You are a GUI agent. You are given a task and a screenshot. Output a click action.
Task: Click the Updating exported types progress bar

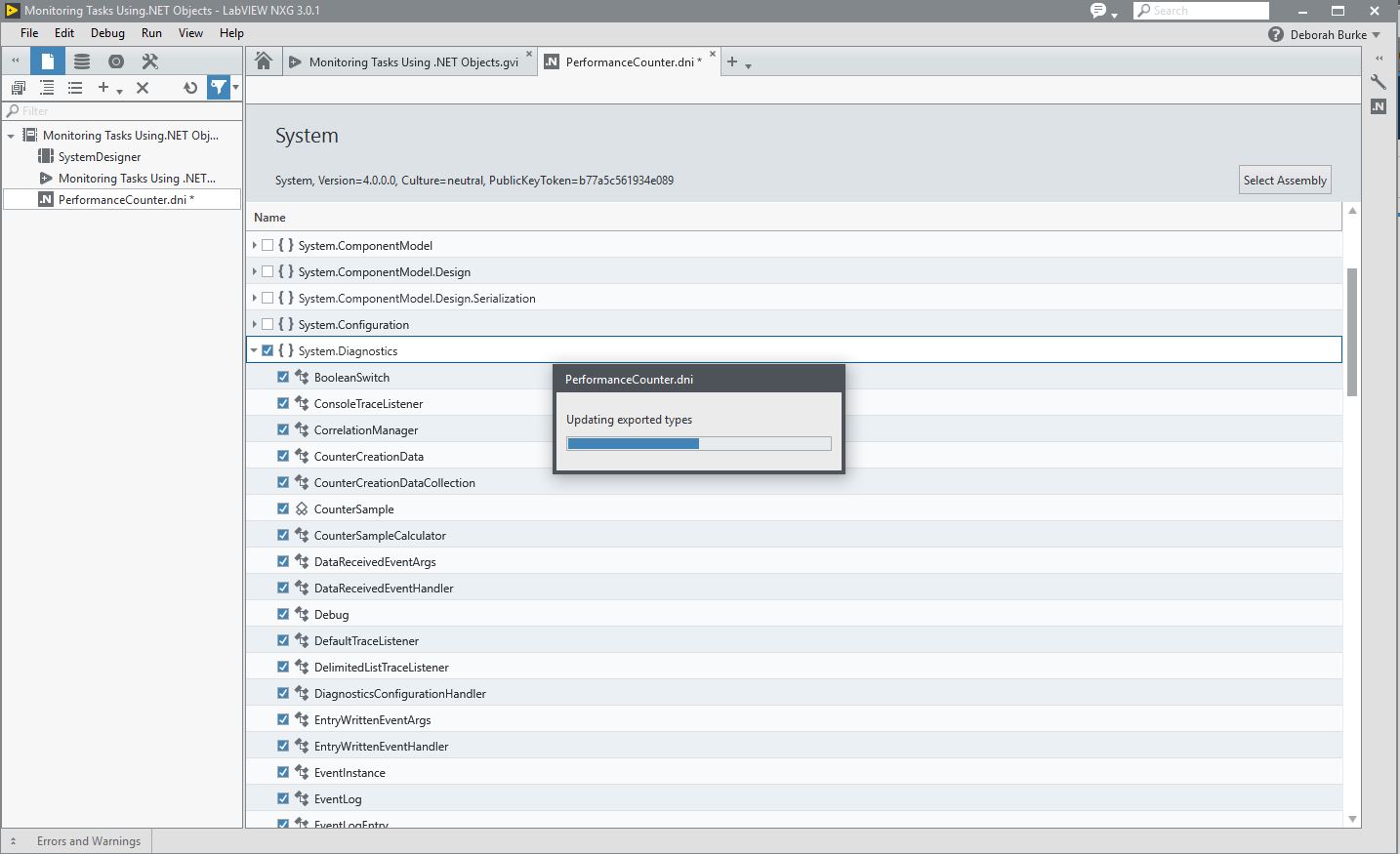[698, 443]
